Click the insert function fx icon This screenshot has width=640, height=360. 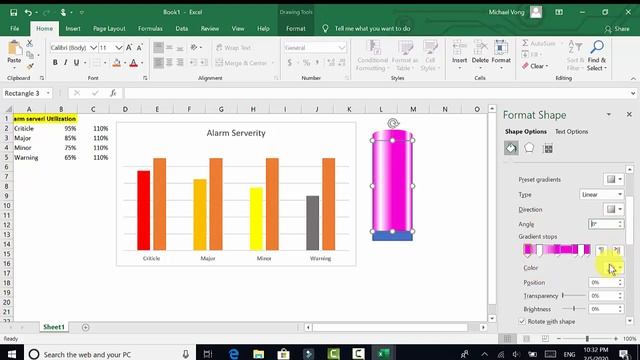(x=113, y=93)
